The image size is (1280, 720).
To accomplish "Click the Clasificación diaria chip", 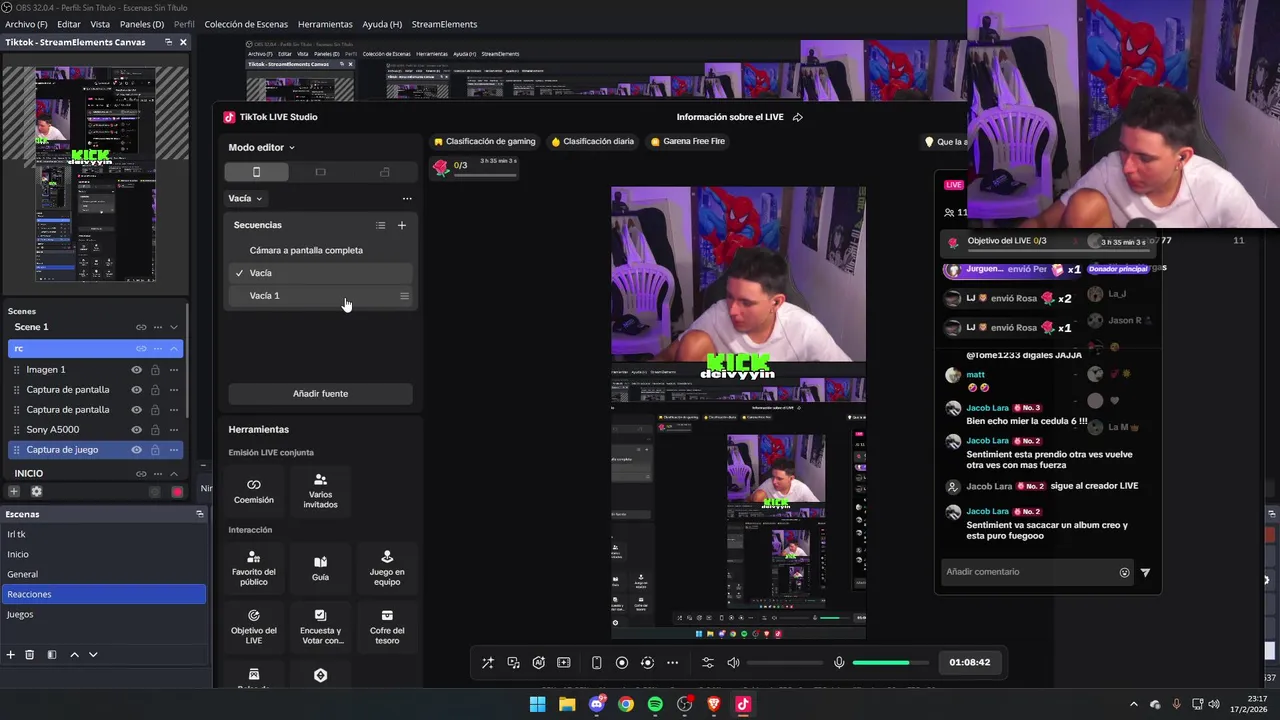I will coord(592,141).
